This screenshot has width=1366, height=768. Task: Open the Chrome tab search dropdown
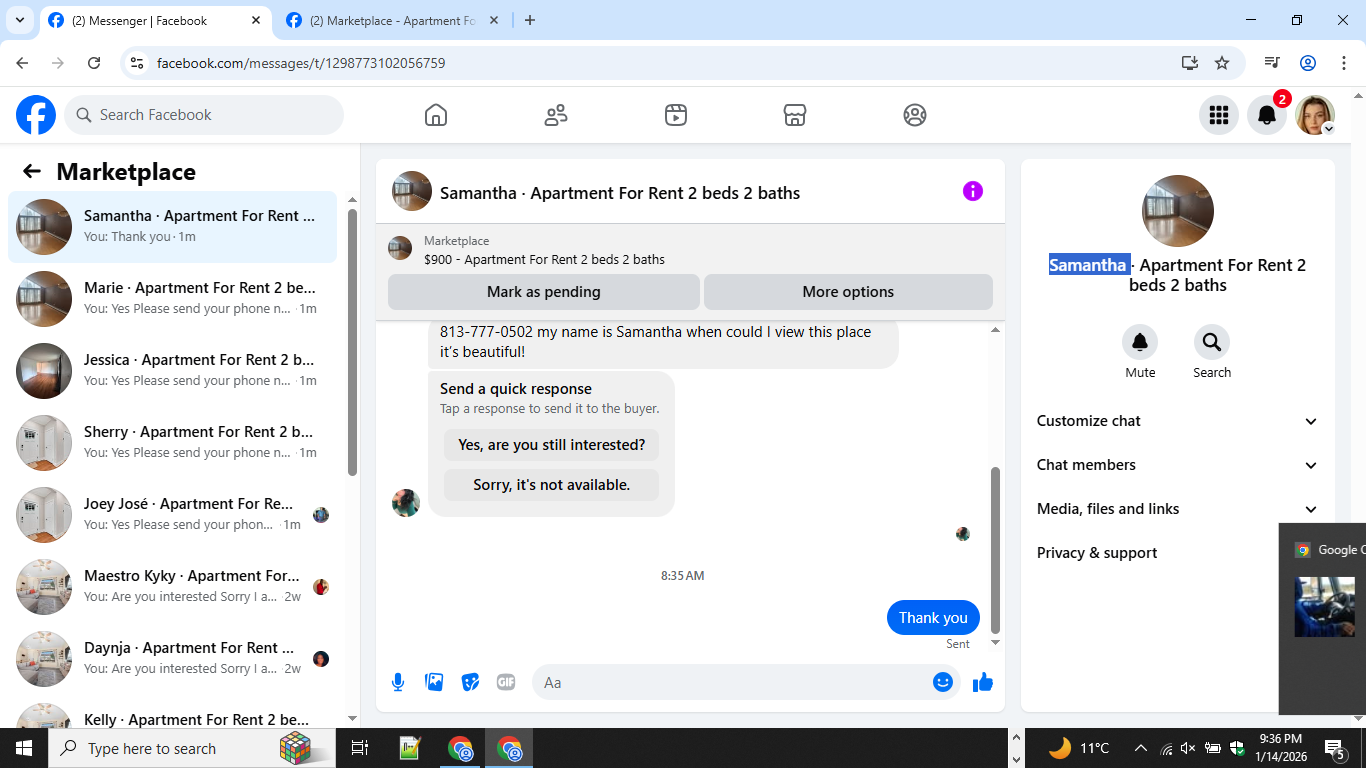pos(19,20)
